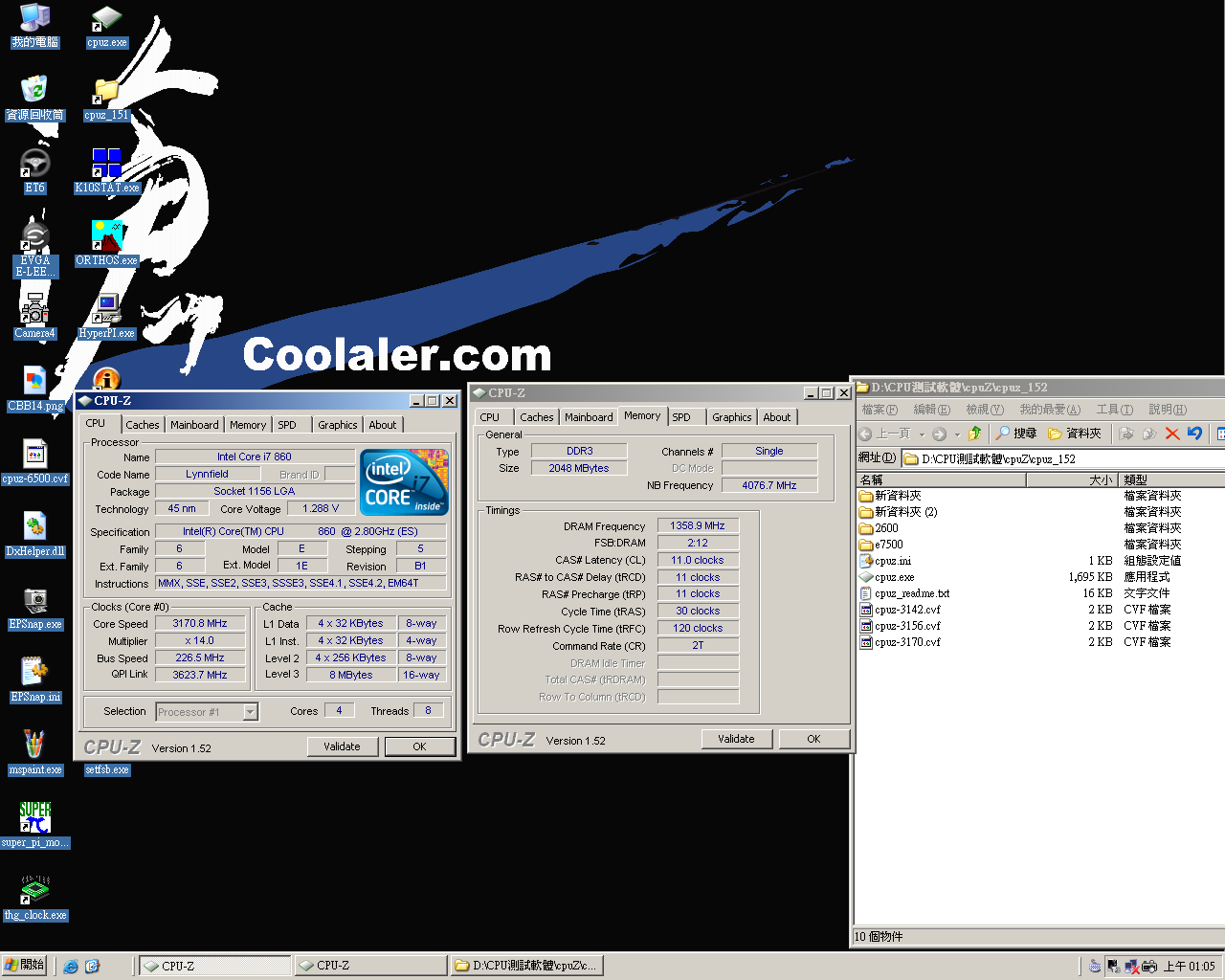1225x980 pixels.
Task: Toggle the Explorer Folders toolbar button
Action: 1075,434
